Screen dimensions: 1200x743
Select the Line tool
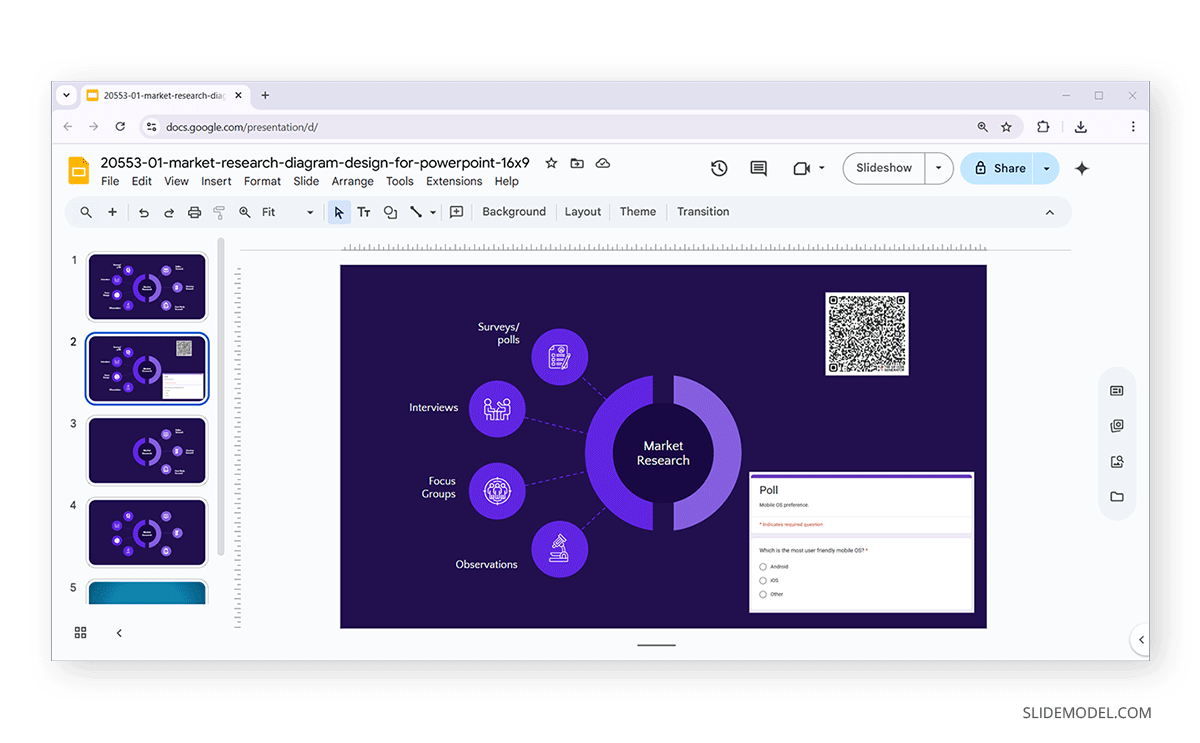coord(416,212)
